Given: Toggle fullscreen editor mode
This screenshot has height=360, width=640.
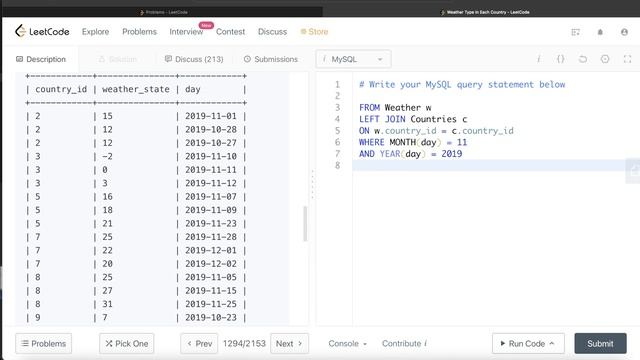Looking at the screenshot, I should pos(627,59).
